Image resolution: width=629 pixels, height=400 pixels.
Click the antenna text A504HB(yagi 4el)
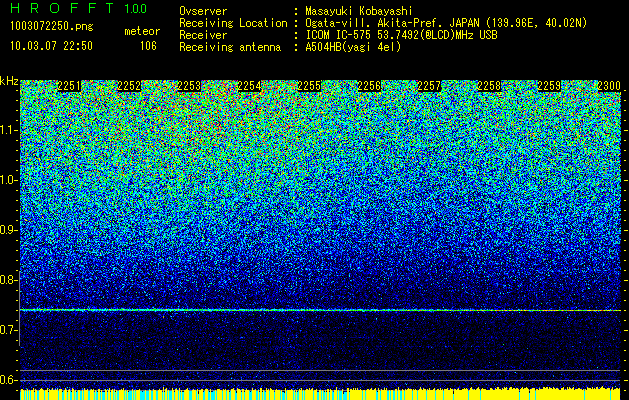pyautogui.click(x=353, y=47)
